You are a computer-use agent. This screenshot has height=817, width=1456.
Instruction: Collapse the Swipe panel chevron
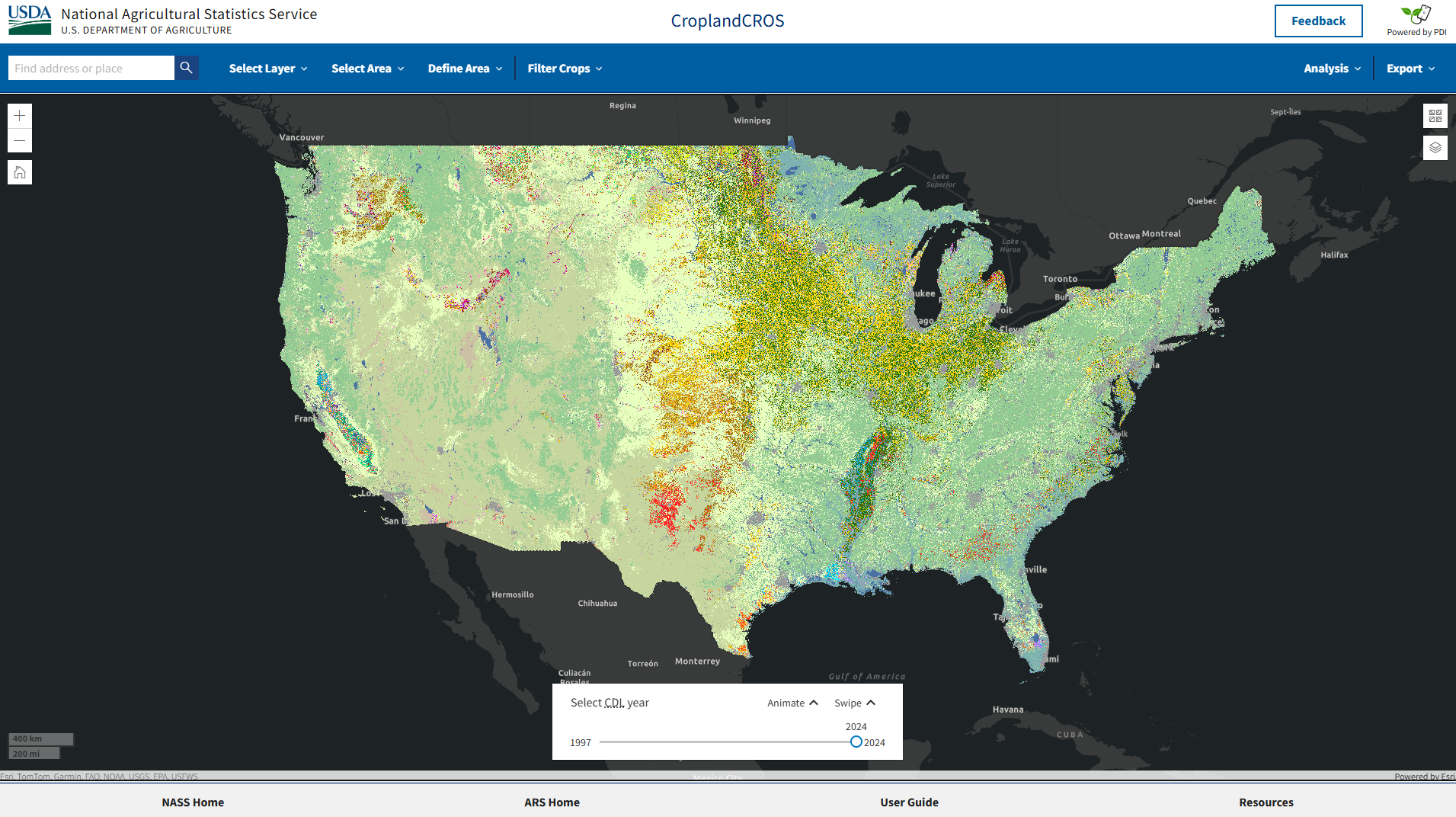point(872,703)
